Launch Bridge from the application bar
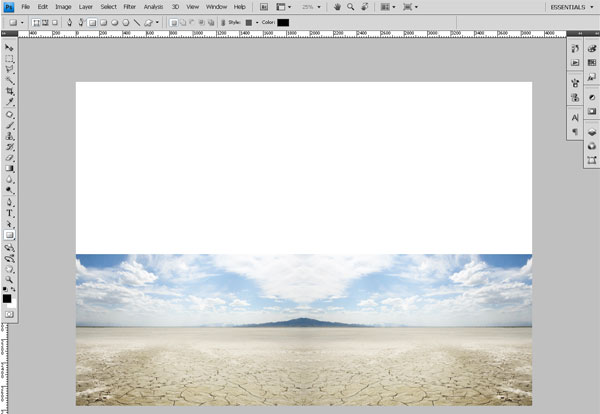This screenshot has width=600, height=414. pos(264,7)
